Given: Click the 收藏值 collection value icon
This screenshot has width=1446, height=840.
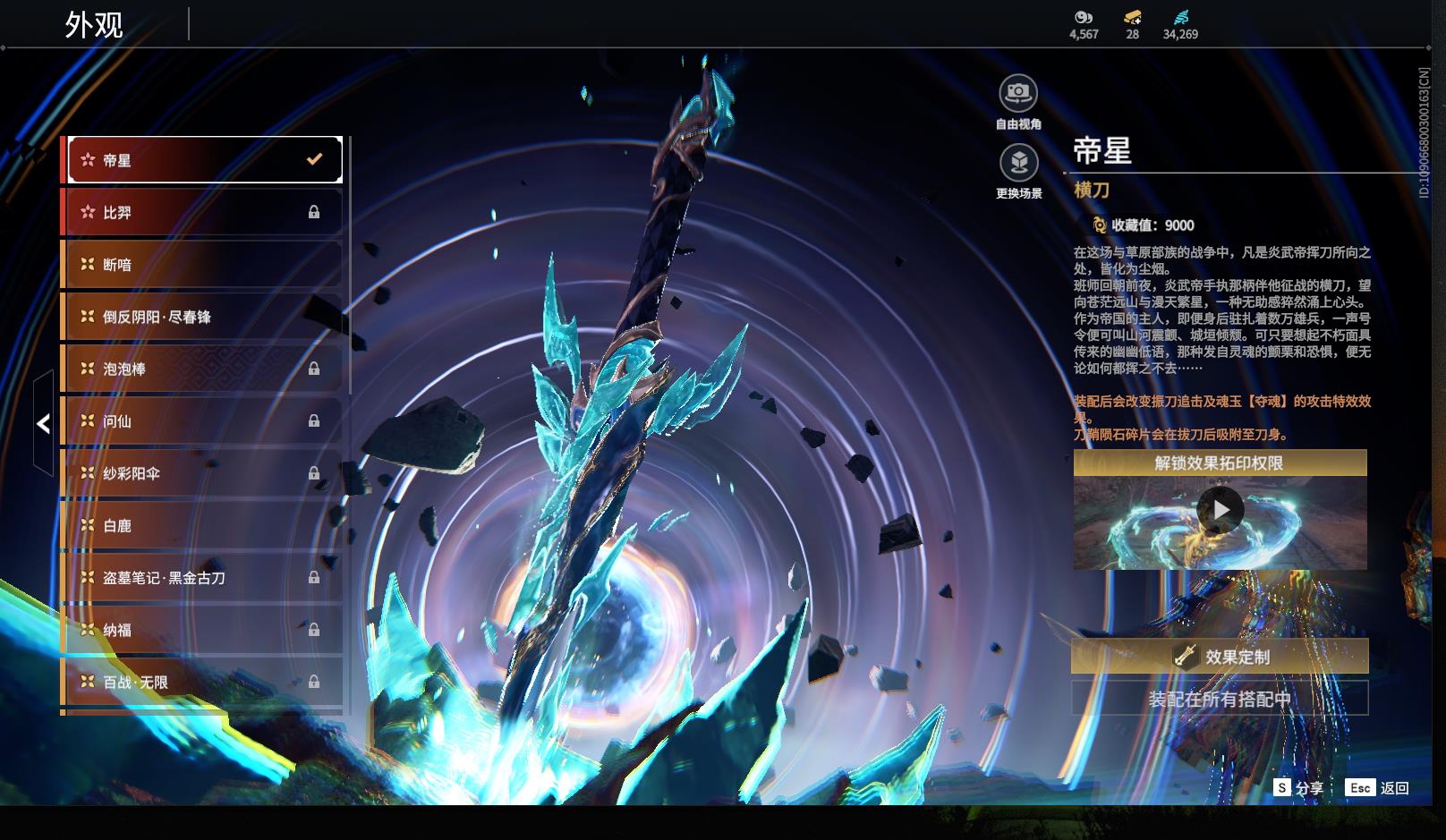Looking at the screenshot, I should point(1100,225).
